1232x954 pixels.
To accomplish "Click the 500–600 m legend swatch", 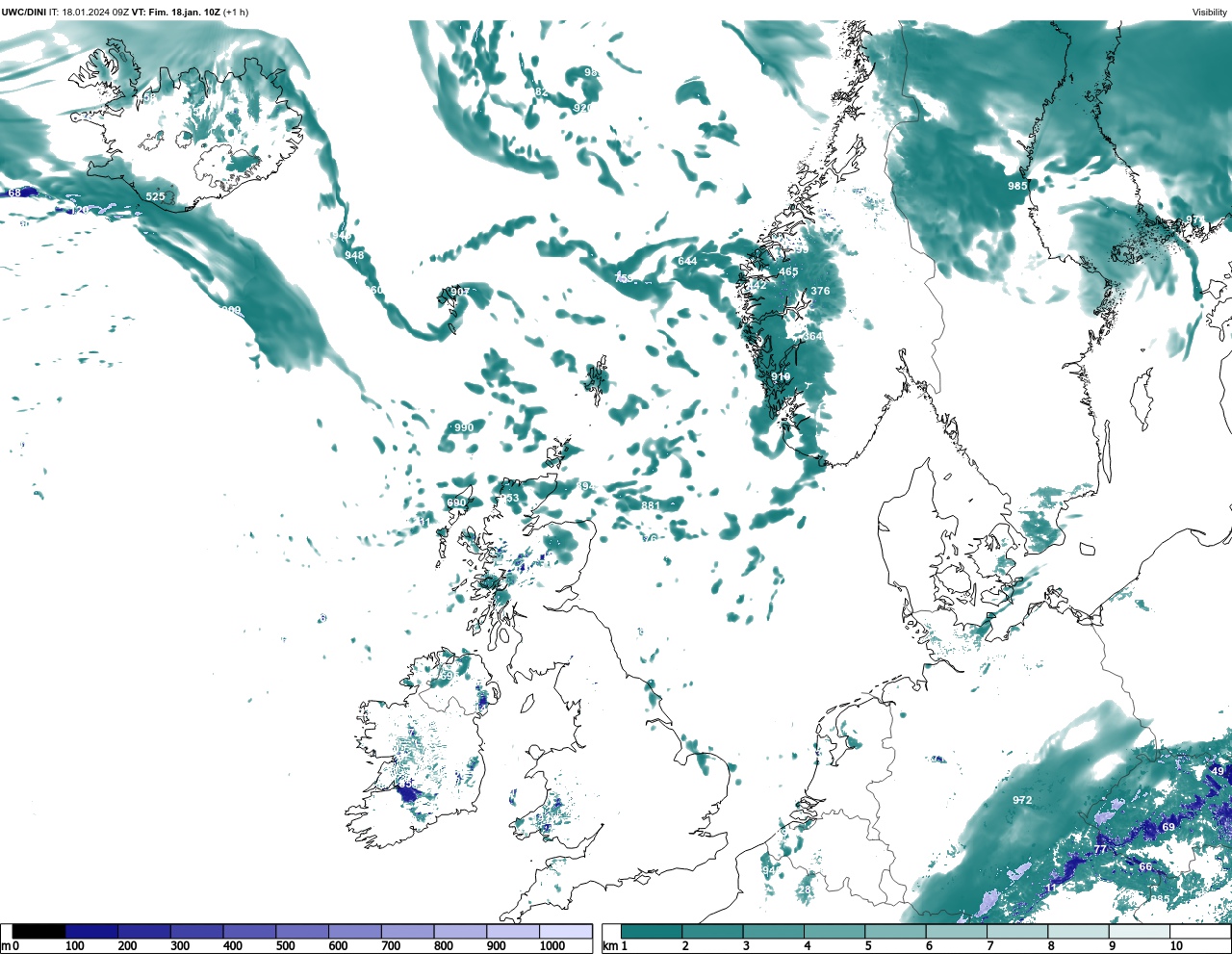I will [302, 931].
